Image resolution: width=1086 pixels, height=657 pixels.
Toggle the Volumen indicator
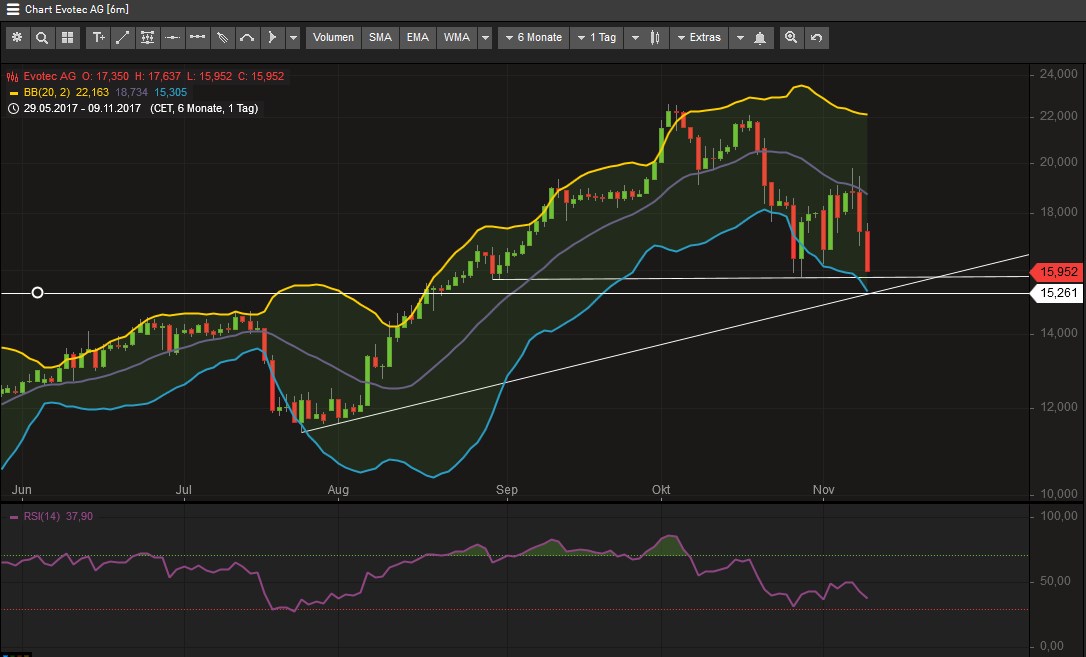pos(333,38)
